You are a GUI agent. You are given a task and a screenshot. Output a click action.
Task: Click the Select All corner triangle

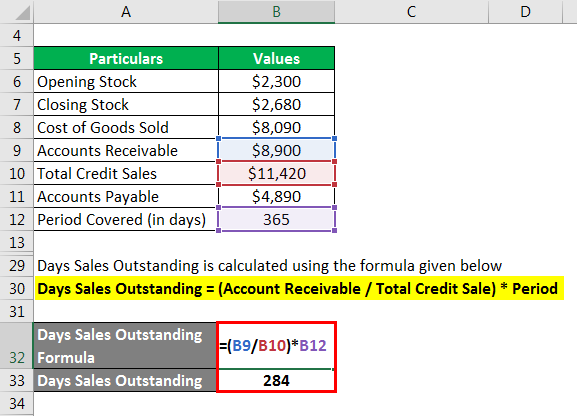[22, 14]
